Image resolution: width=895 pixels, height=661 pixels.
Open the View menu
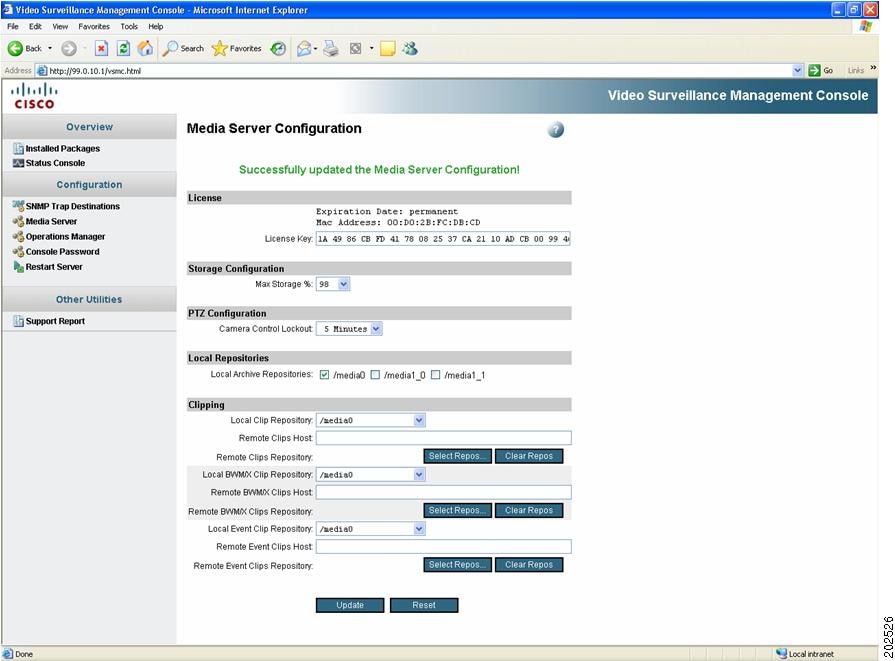click(x=60, y=26)
